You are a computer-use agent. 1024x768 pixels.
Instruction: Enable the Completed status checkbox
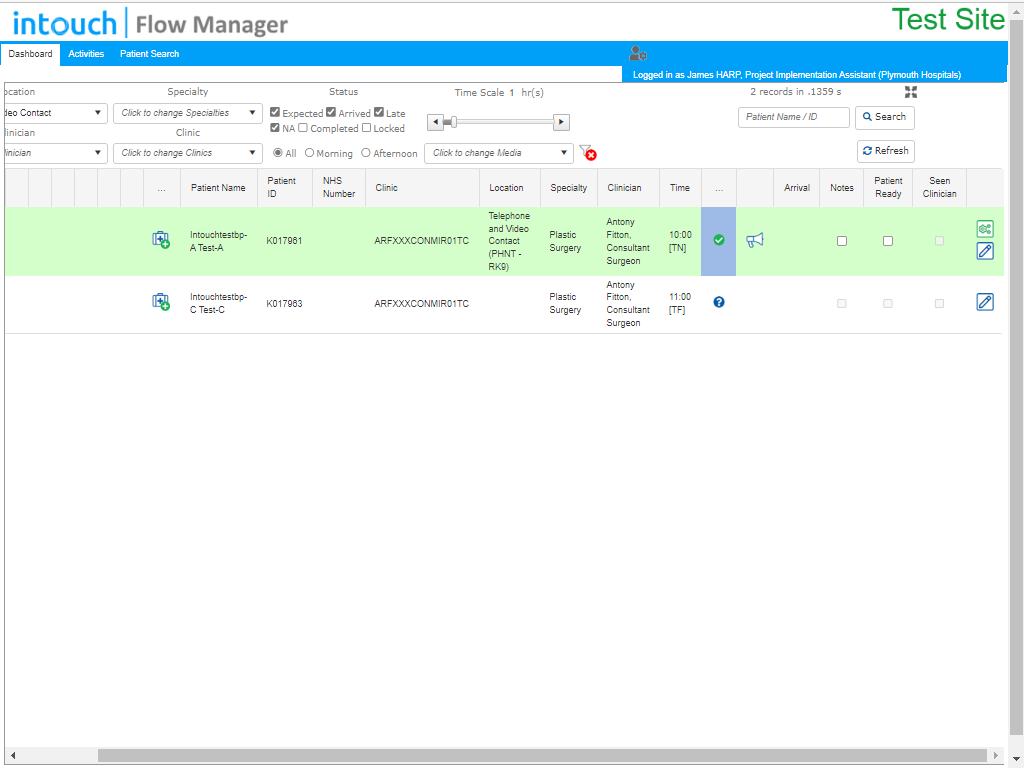pyautogui.click(x=303, y=128)
